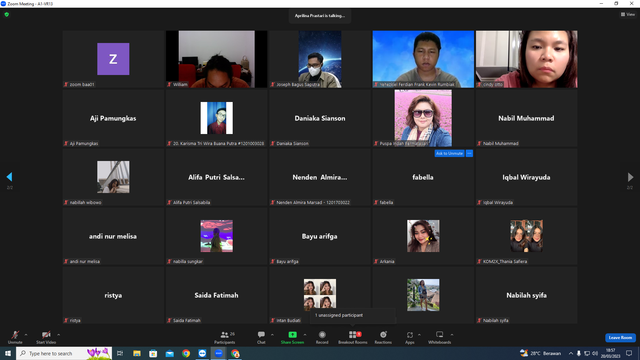Click the Nabilah syifa participant name
The height and width of the screenshot is (360, 640).
tap(526, 295)
